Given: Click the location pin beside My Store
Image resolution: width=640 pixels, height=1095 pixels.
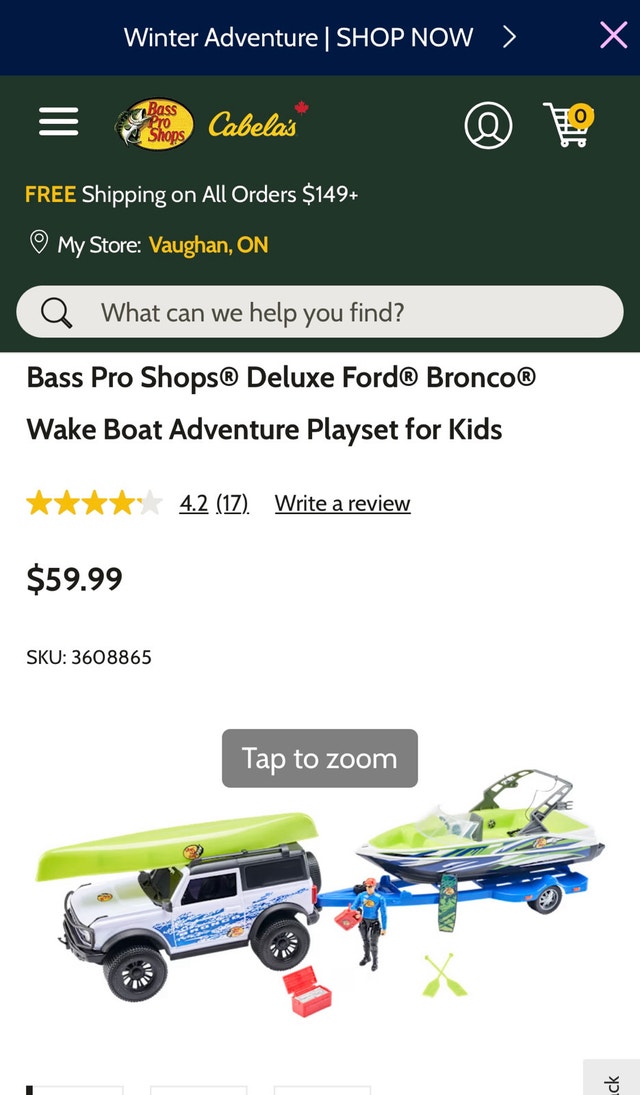Looking at the screenshot, I should [38, 242].
